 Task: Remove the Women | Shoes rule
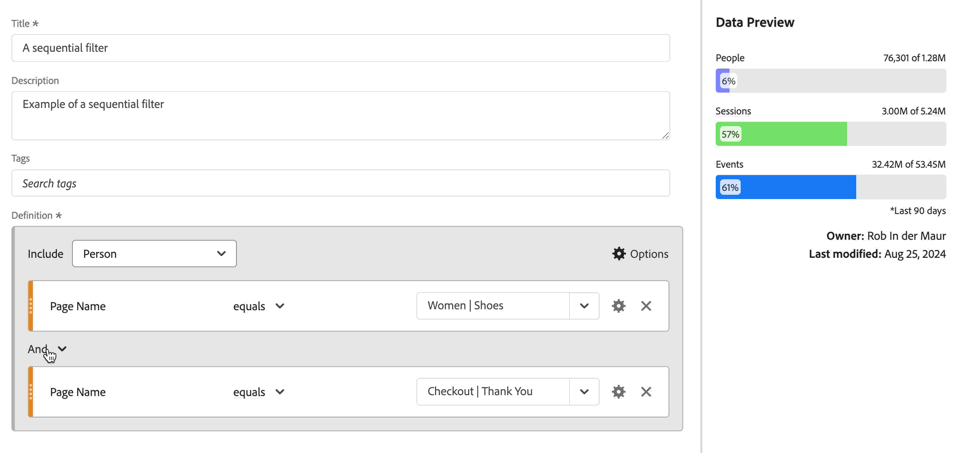point(646,306)
